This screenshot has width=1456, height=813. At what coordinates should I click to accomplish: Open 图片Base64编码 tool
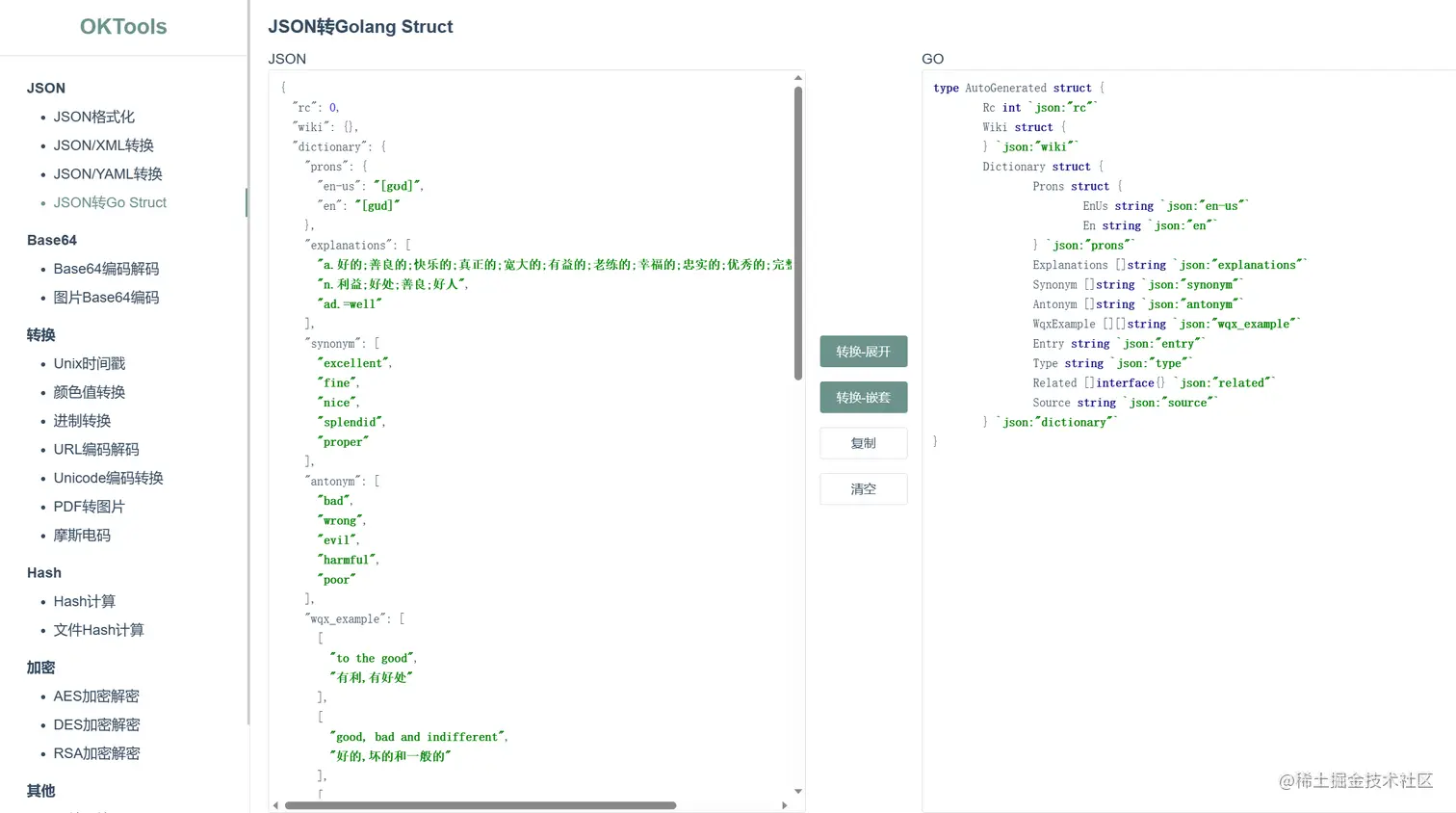click(x=106, y=298)
